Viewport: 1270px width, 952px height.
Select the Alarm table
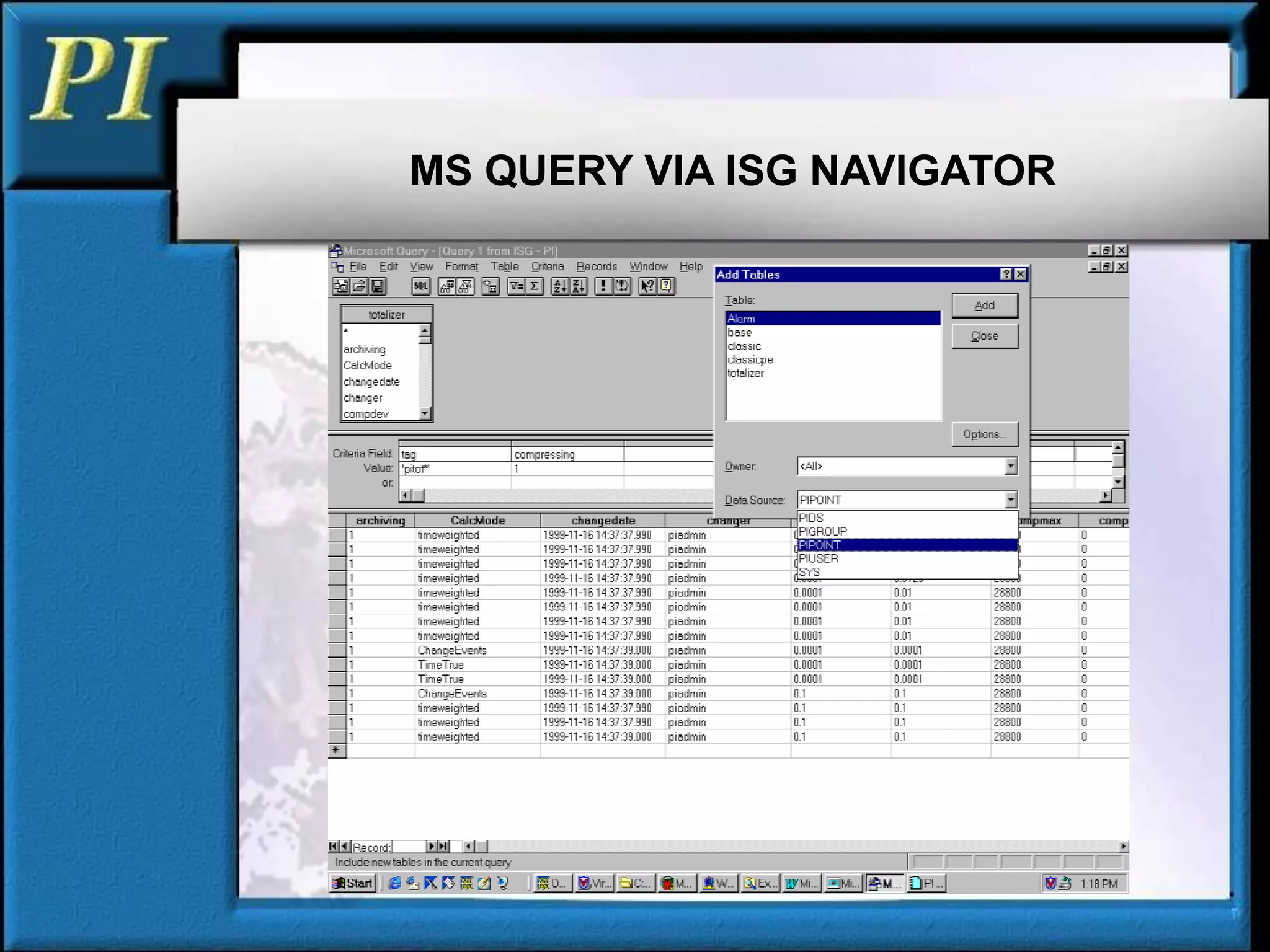pyautogui.click(x=833, y=319)
